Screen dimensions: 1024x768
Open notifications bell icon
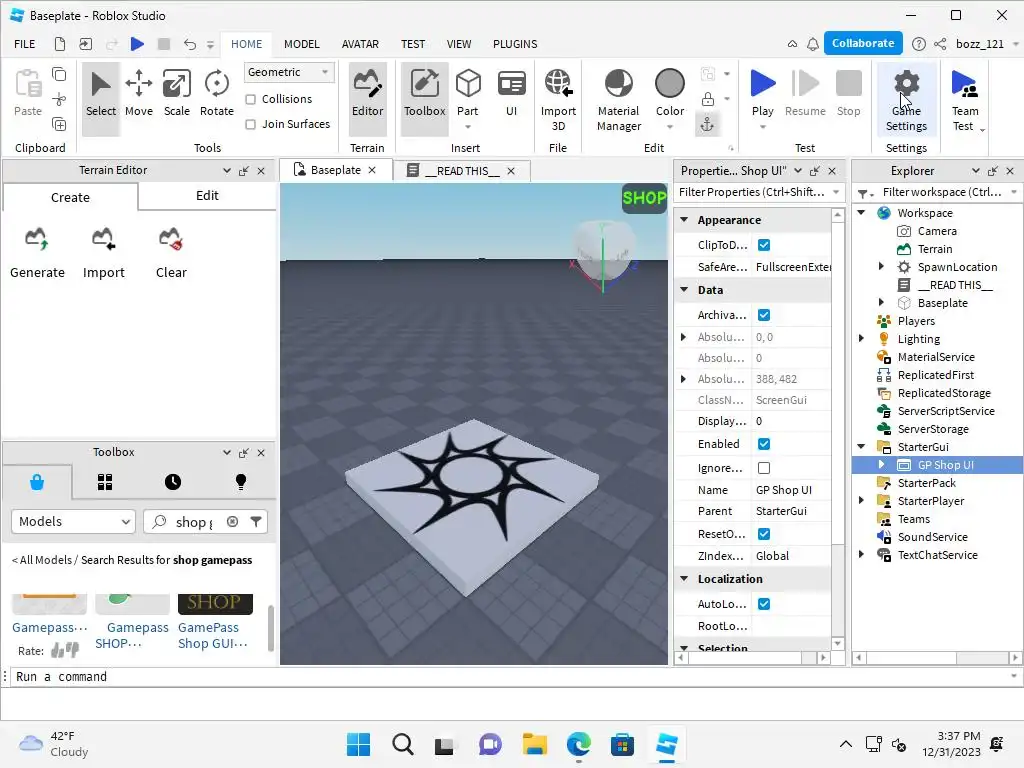(x=812, y=44)
